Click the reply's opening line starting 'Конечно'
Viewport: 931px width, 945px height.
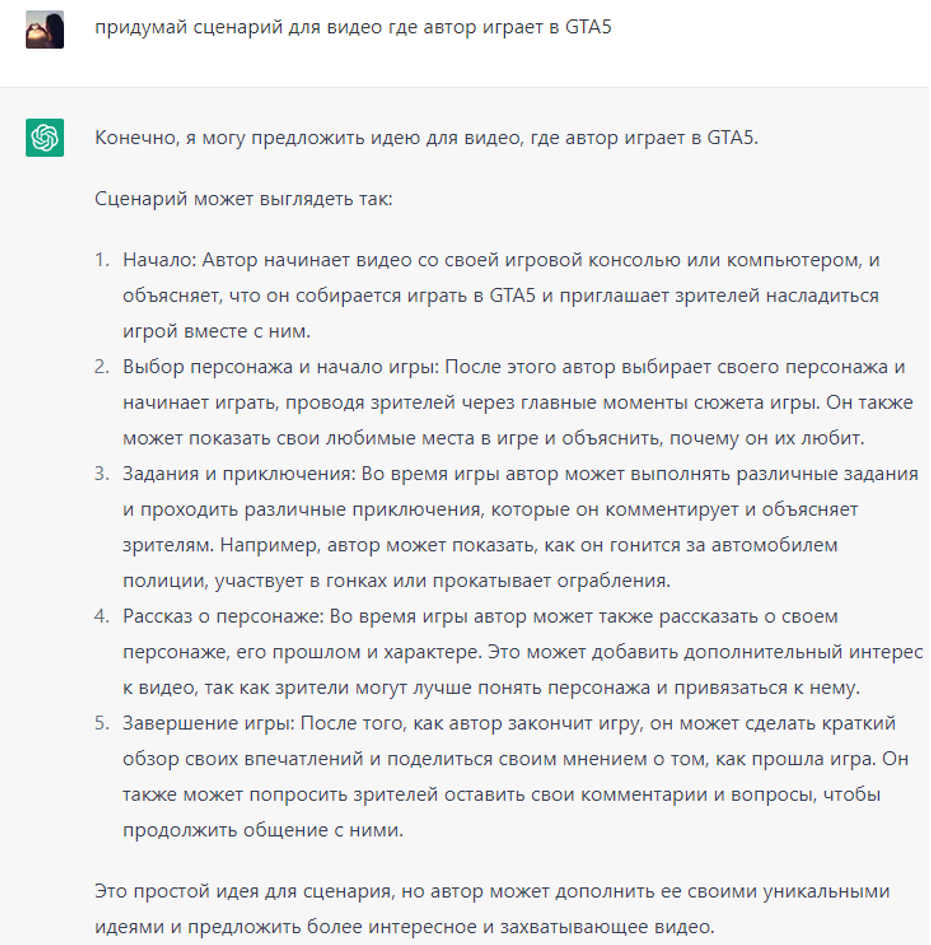pos(426,138)
